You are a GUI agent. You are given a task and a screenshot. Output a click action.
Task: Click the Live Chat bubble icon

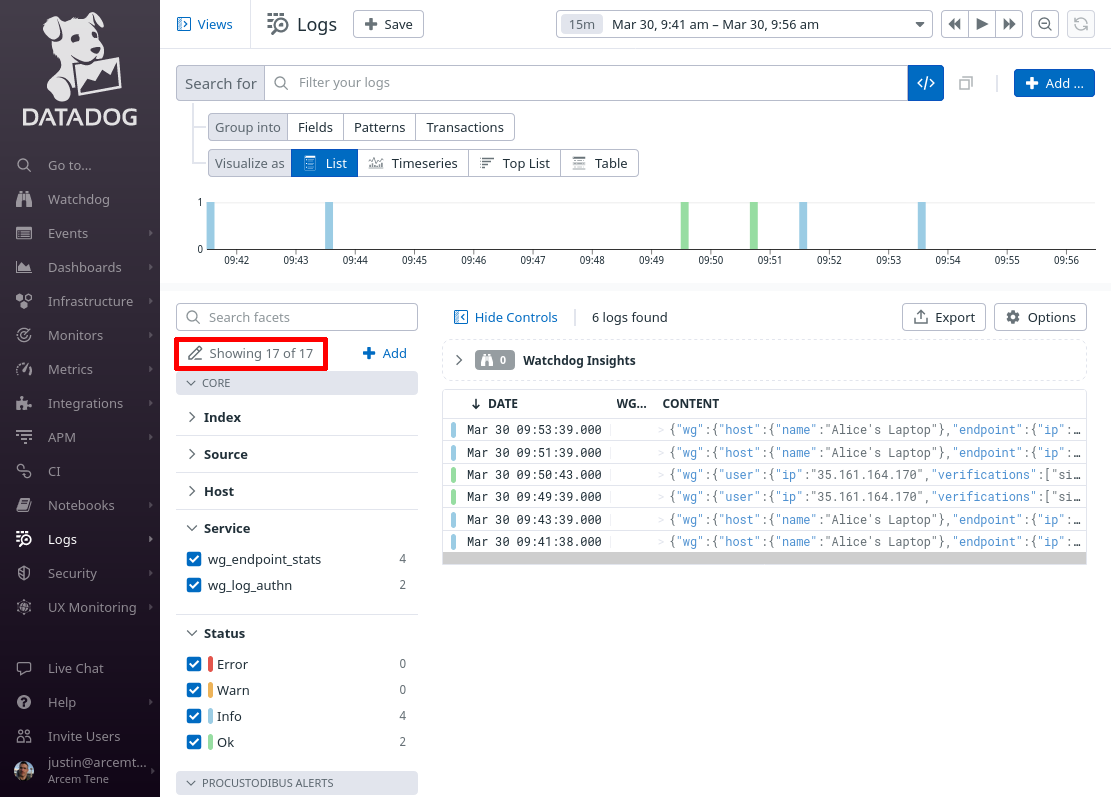[24, 668]
